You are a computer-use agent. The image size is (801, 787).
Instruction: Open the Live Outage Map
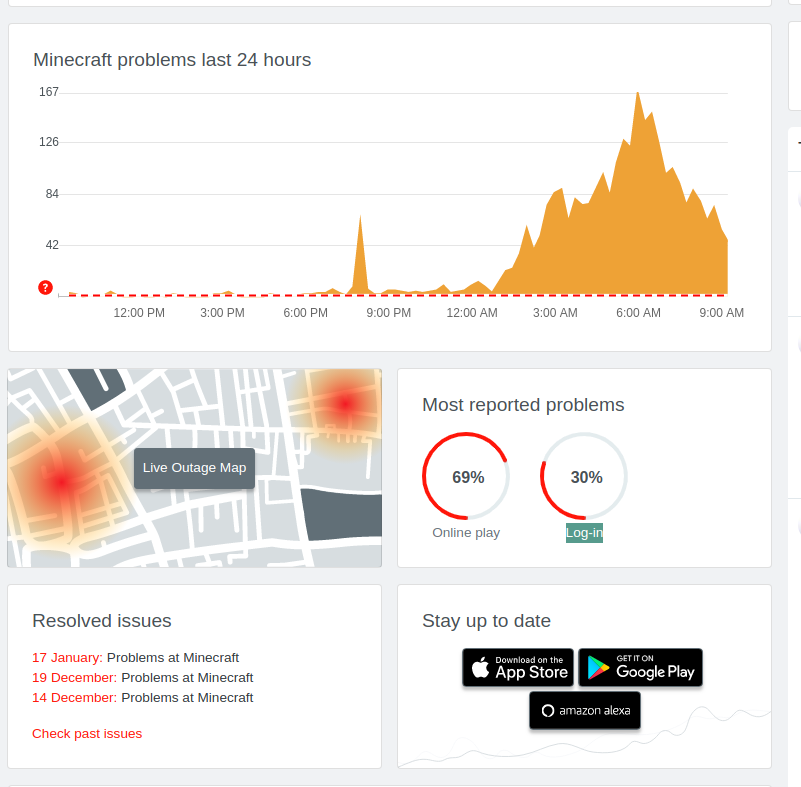click(195, 468)
